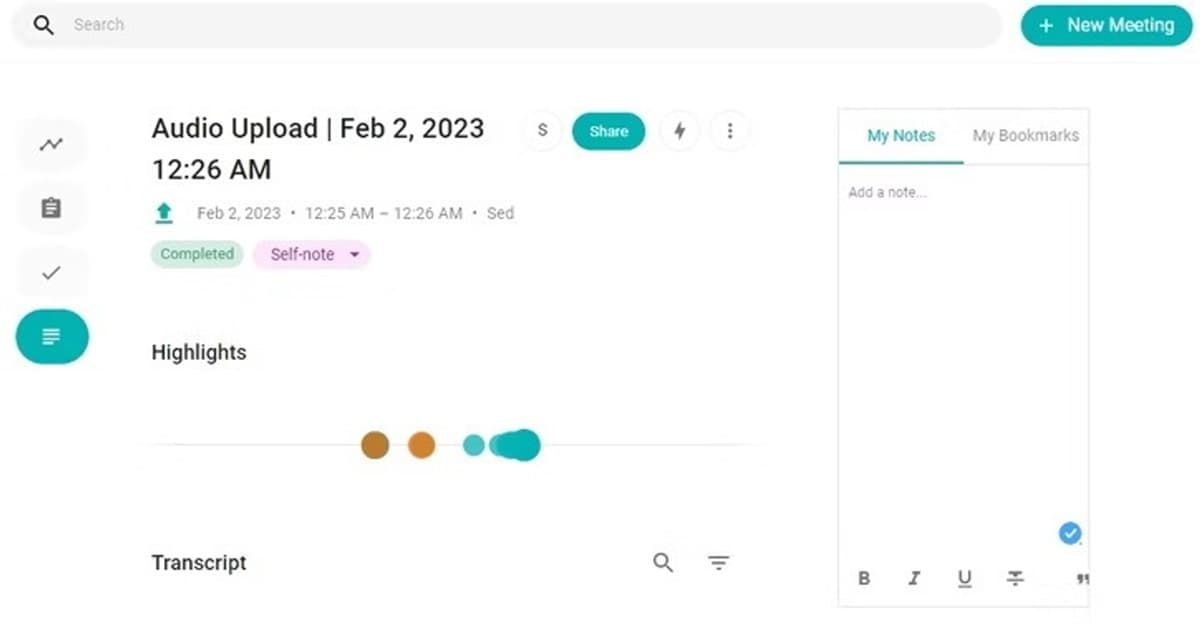Open the transcript sidebar icon
The width and height of the screenshot is (1200, 624).
coord(52,336)
